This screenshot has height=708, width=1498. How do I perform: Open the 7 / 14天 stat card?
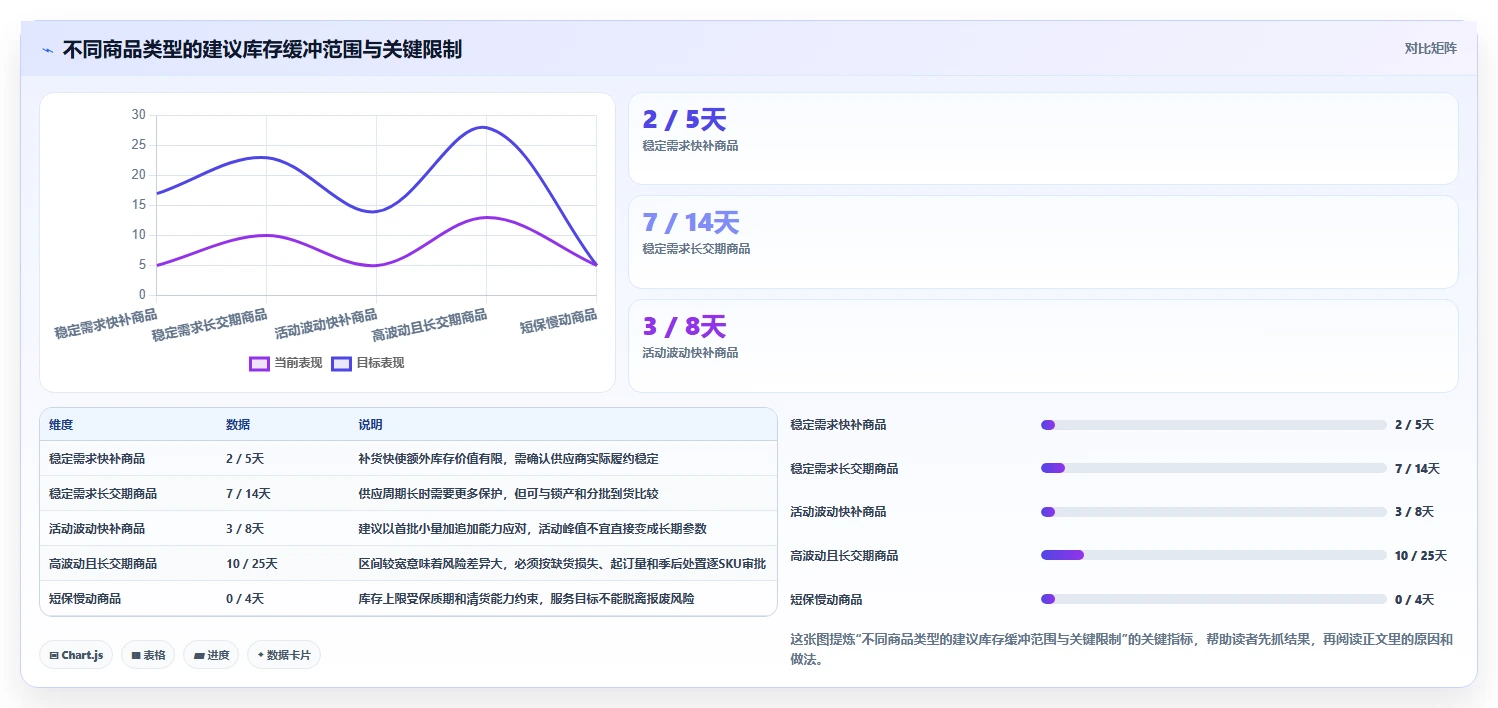click(1043, 242)
